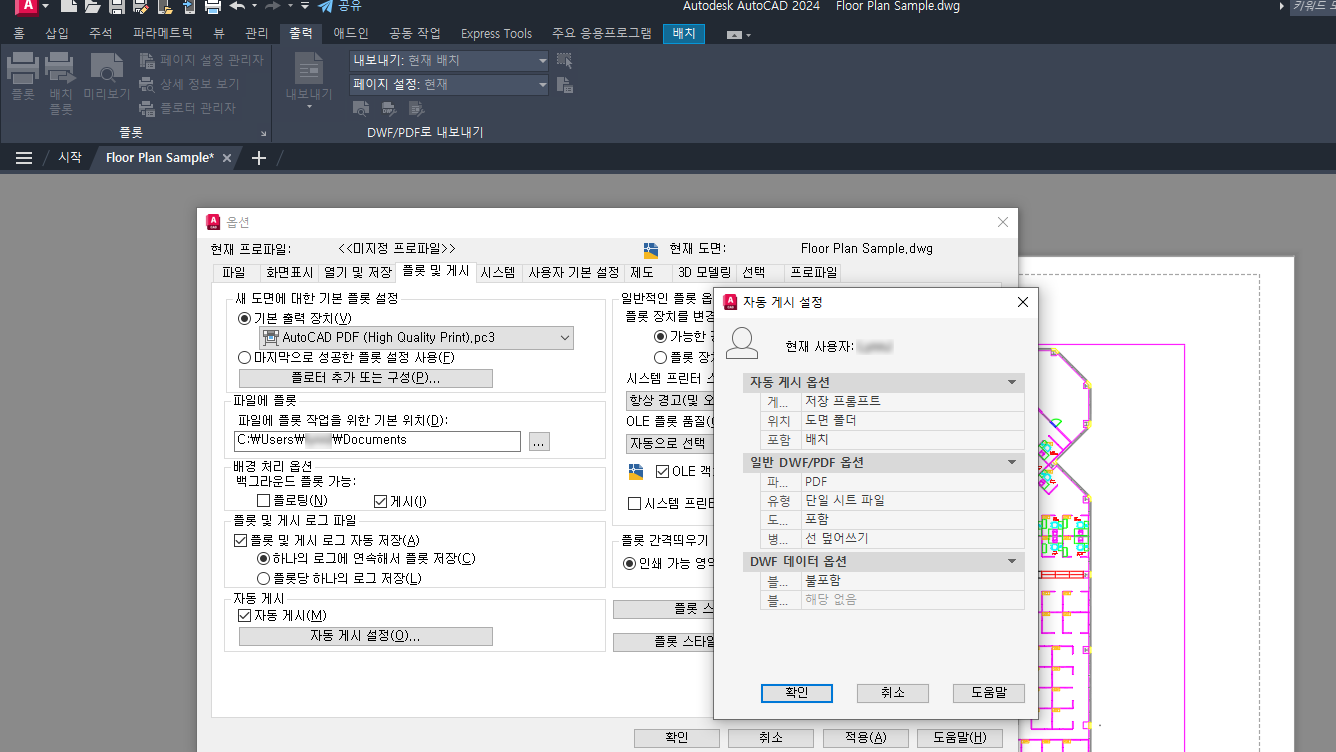This screenshot has height=752, width=1336.
Task: Click the Open file folder icon
Action: (x=93, y=6)
